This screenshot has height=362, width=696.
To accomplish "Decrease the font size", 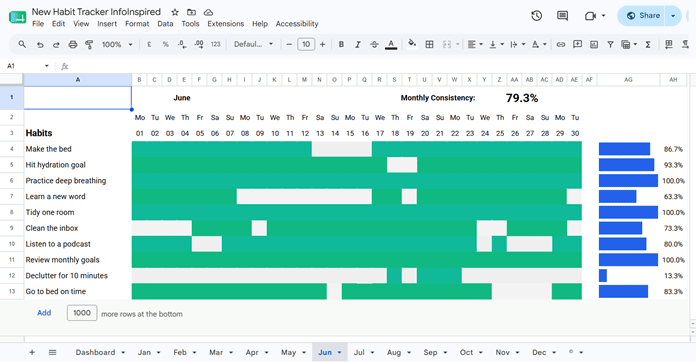I will coord(289,44).
